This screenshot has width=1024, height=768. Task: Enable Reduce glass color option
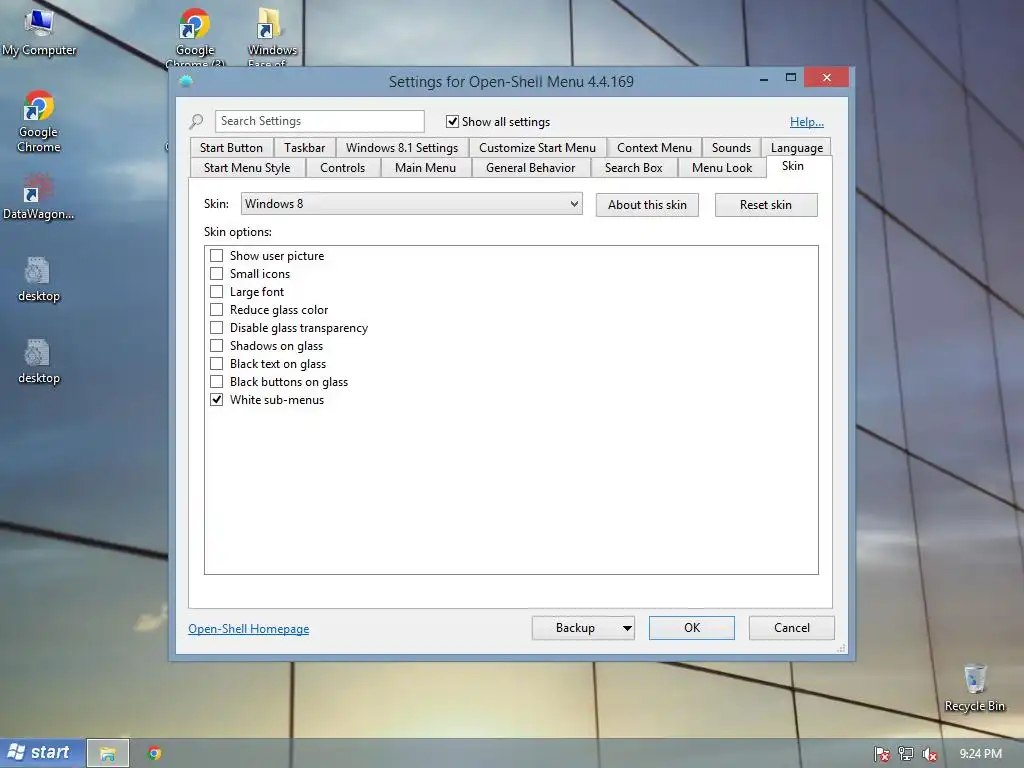coord(216,310)
